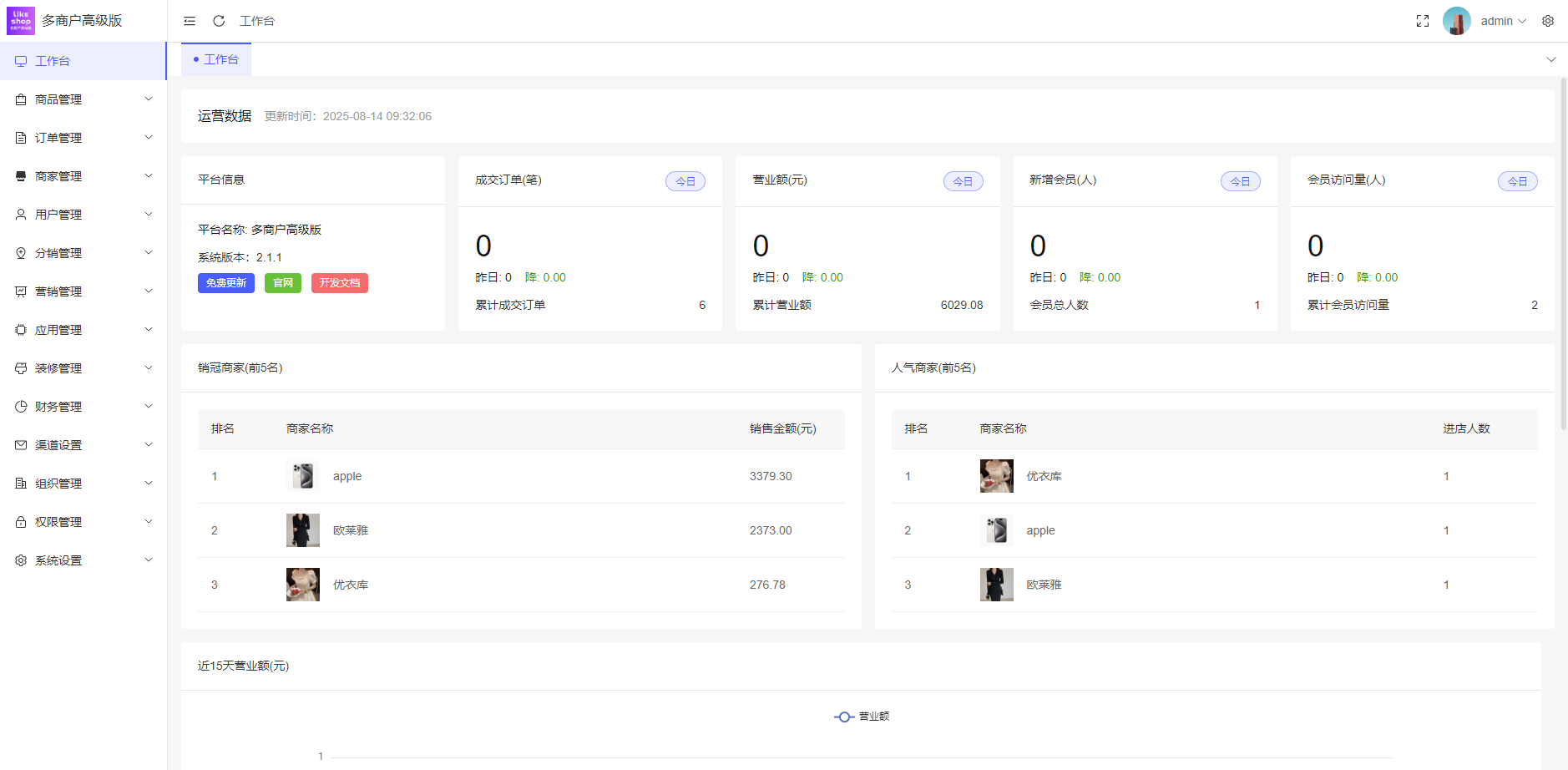The height and width of the screenshot is (770, 1568).
Task: Expand the tab list dropdown chevron
Action: pos(1550,59)
